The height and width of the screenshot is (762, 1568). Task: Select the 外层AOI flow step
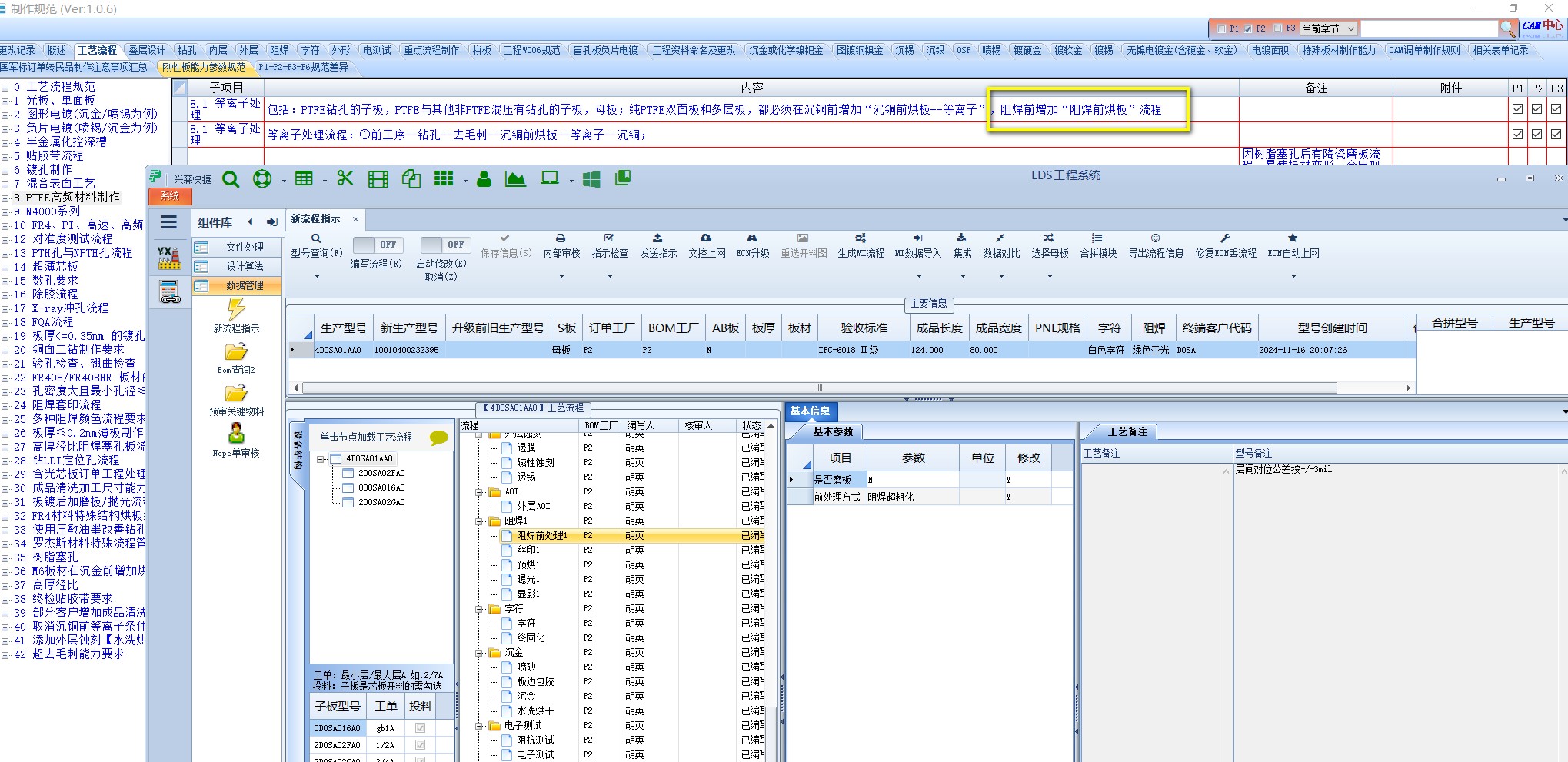pos(533,506)
